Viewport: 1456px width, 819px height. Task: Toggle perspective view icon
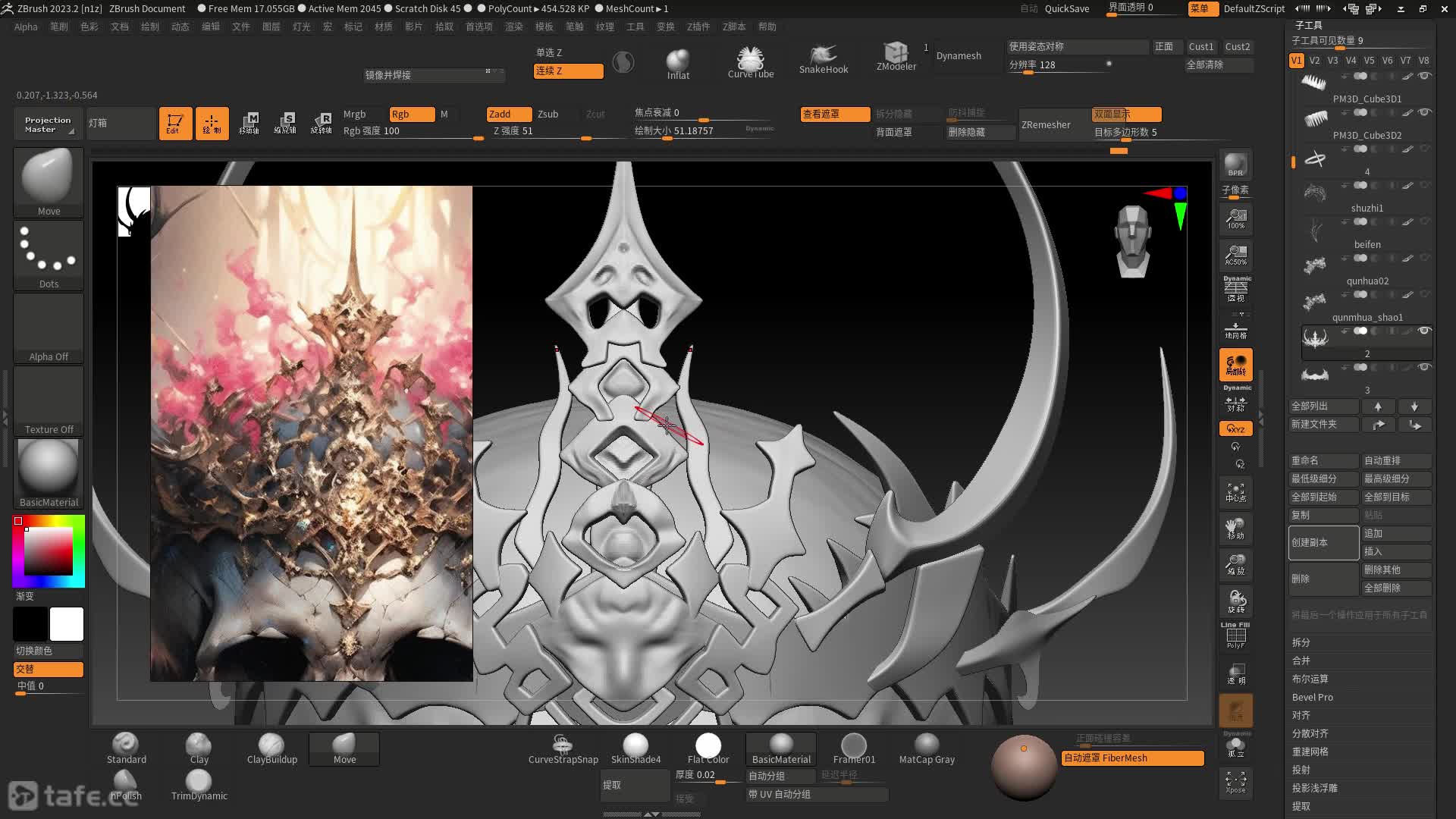pos(1236,290)
